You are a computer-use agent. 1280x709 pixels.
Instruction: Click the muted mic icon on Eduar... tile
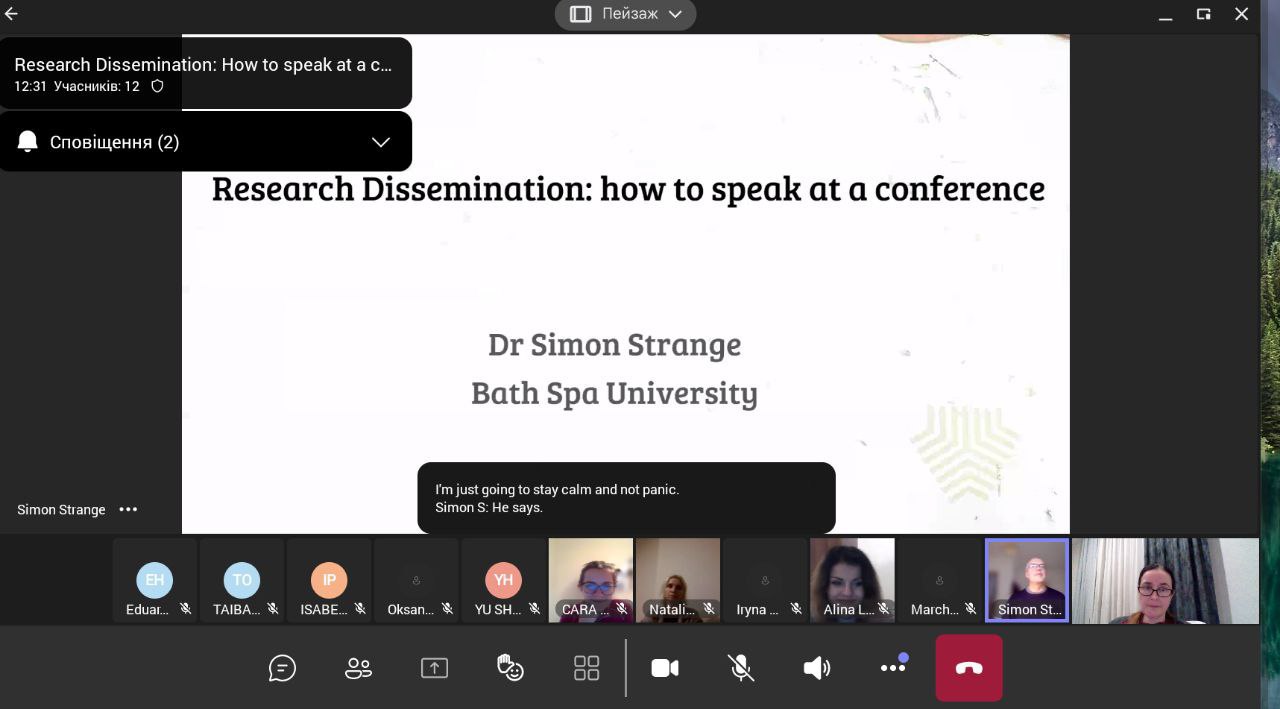[x=186, y=609]
